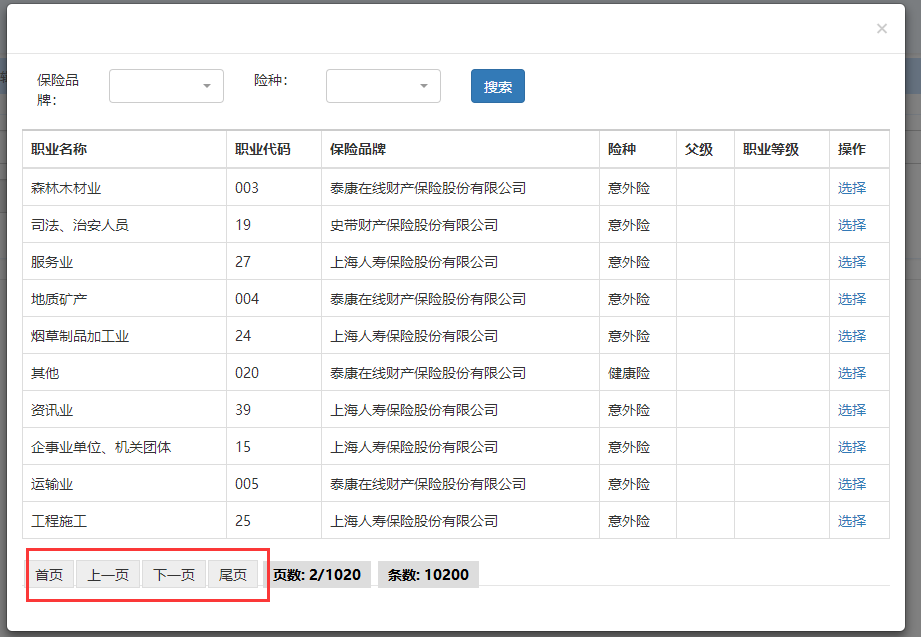
Task: Go to the first page with 首页
Action: click(x=49, y=575)
